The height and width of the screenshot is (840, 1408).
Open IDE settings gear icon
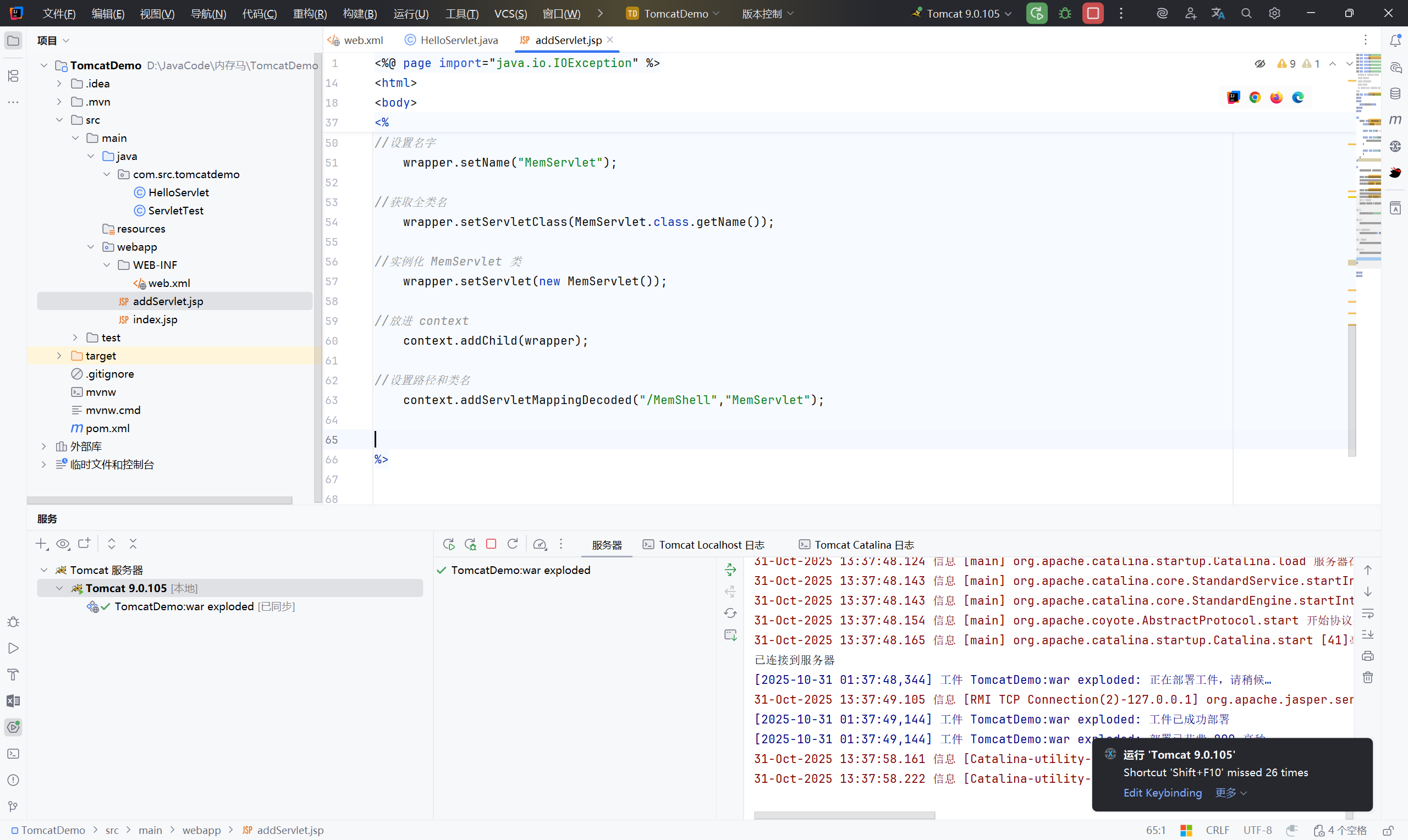(1274, 14)
